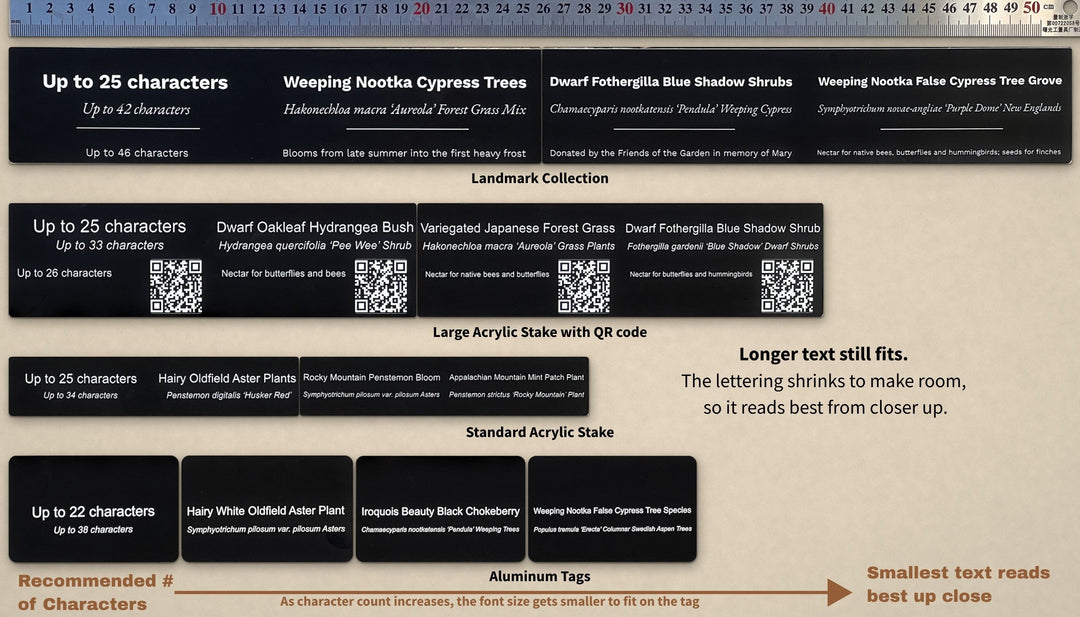Select the 'Weeping Nootka False Cypress Tree Grove' heading
This screenshot has width=1080, height=617.
(x=939, y=81)
